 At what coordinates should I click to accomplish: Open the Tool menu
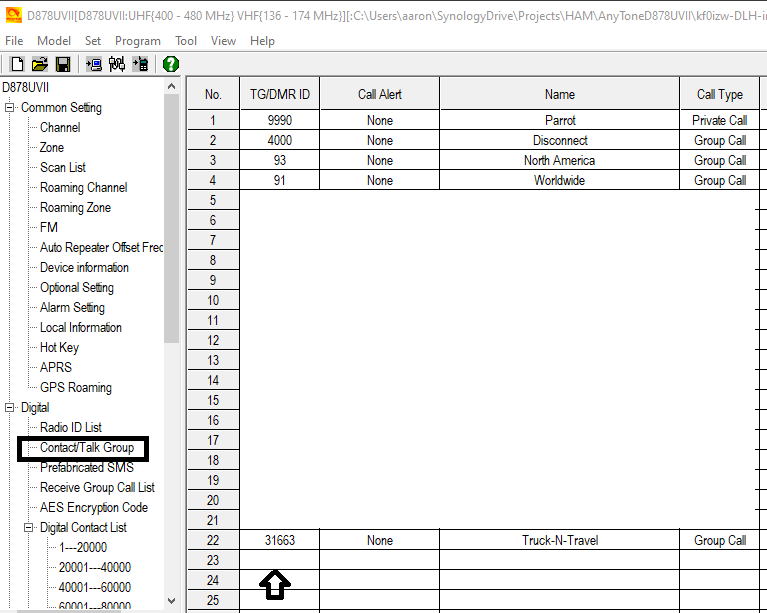[x=186, y=41]
